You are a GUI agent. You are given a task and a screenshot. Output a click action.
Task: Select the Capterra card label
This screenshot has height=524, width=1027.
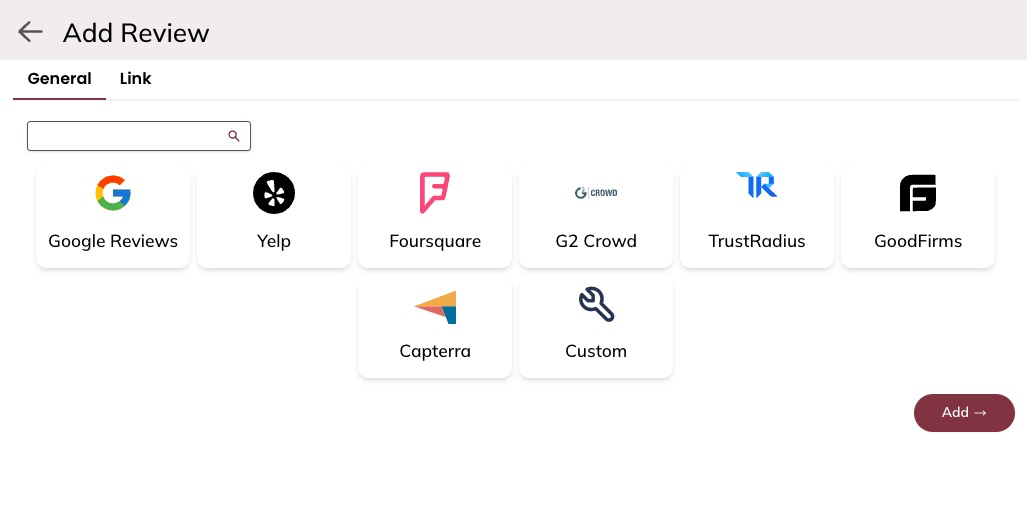(435, 351)
